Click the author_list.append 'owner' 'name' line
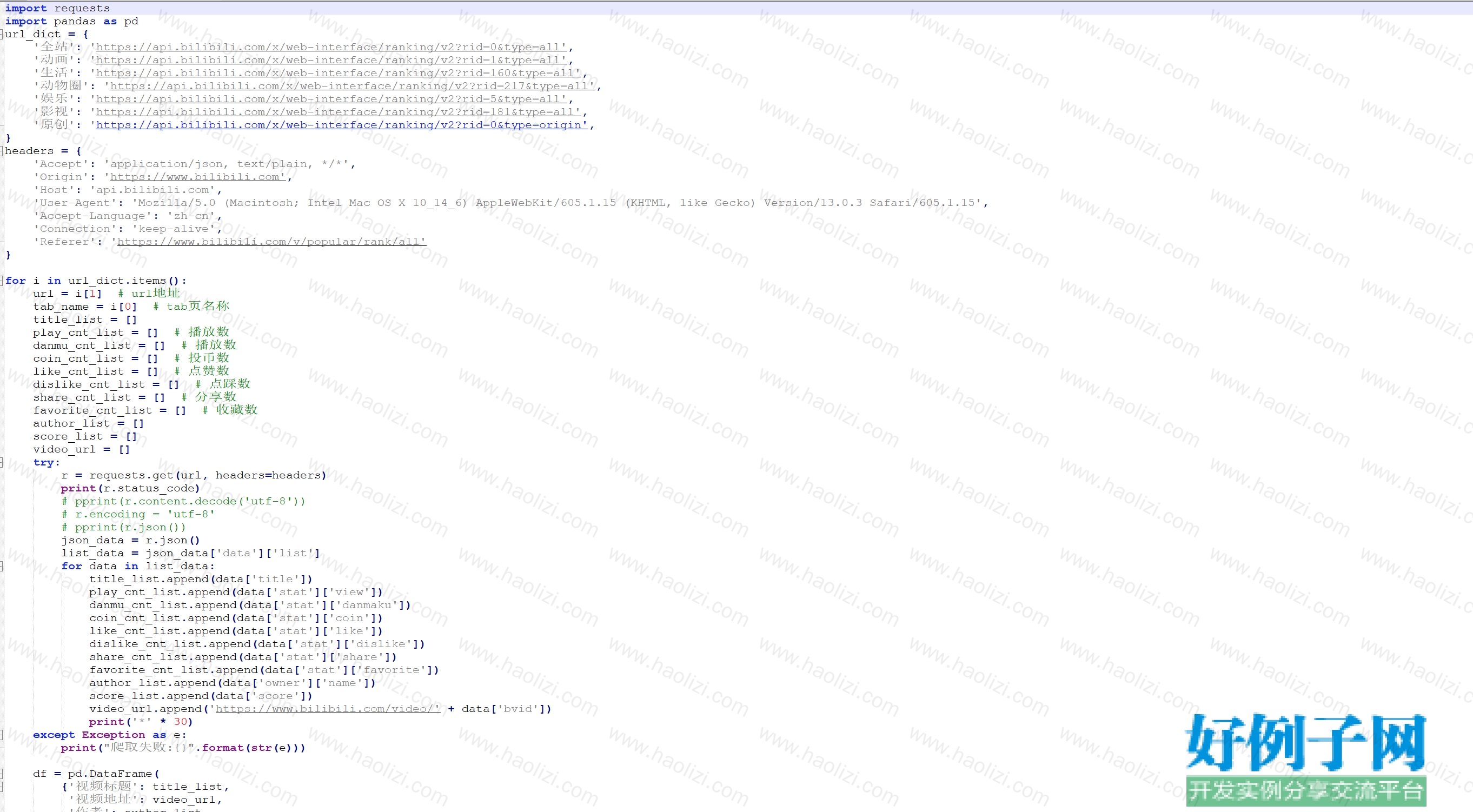This screenshot has width=1473, height=812. pyautogui.click(x=233, y=683)
